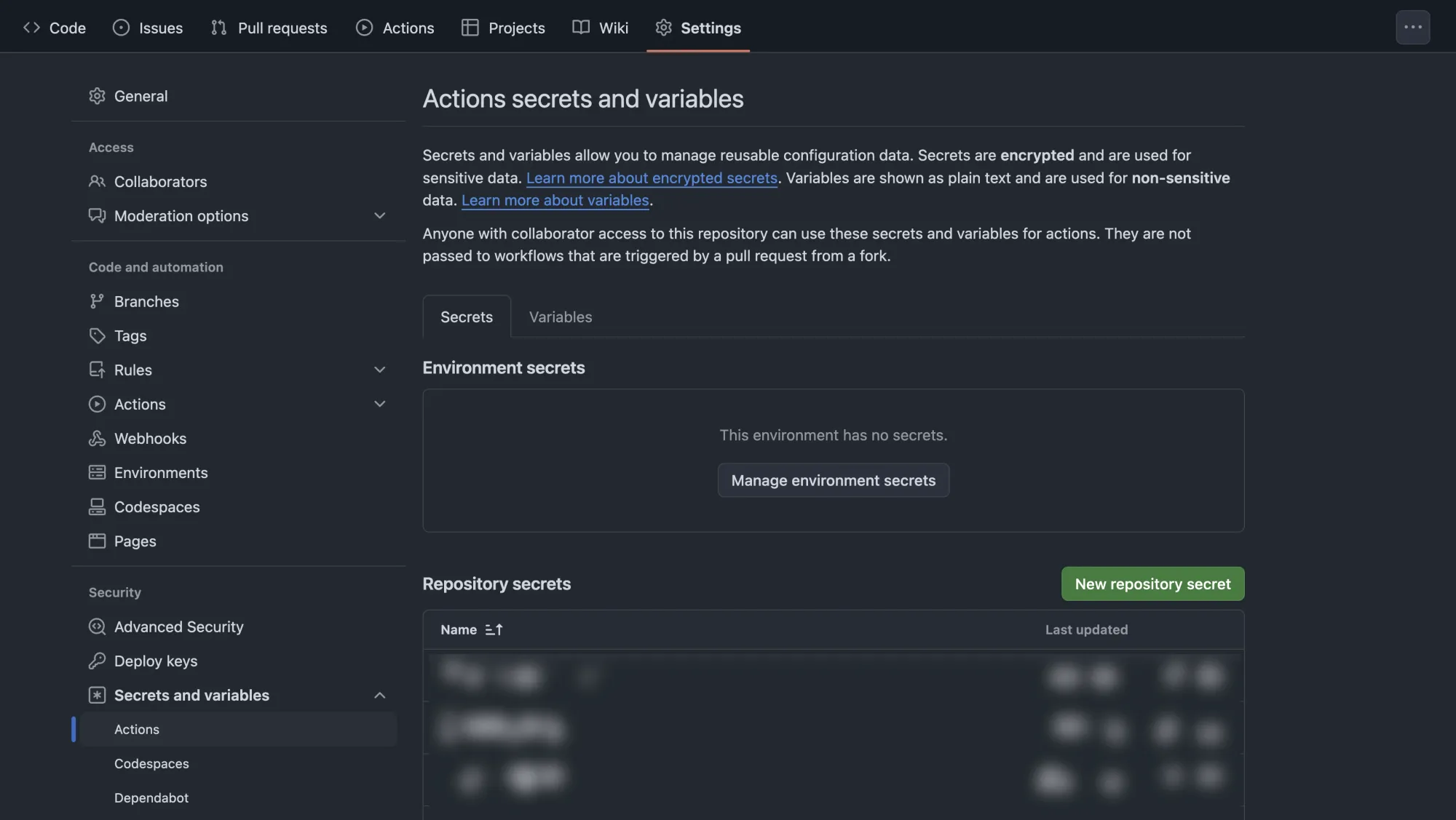
Task: Expand the sidebar Actions chevron
Action: pyautogui.click(x=379, y=404)
